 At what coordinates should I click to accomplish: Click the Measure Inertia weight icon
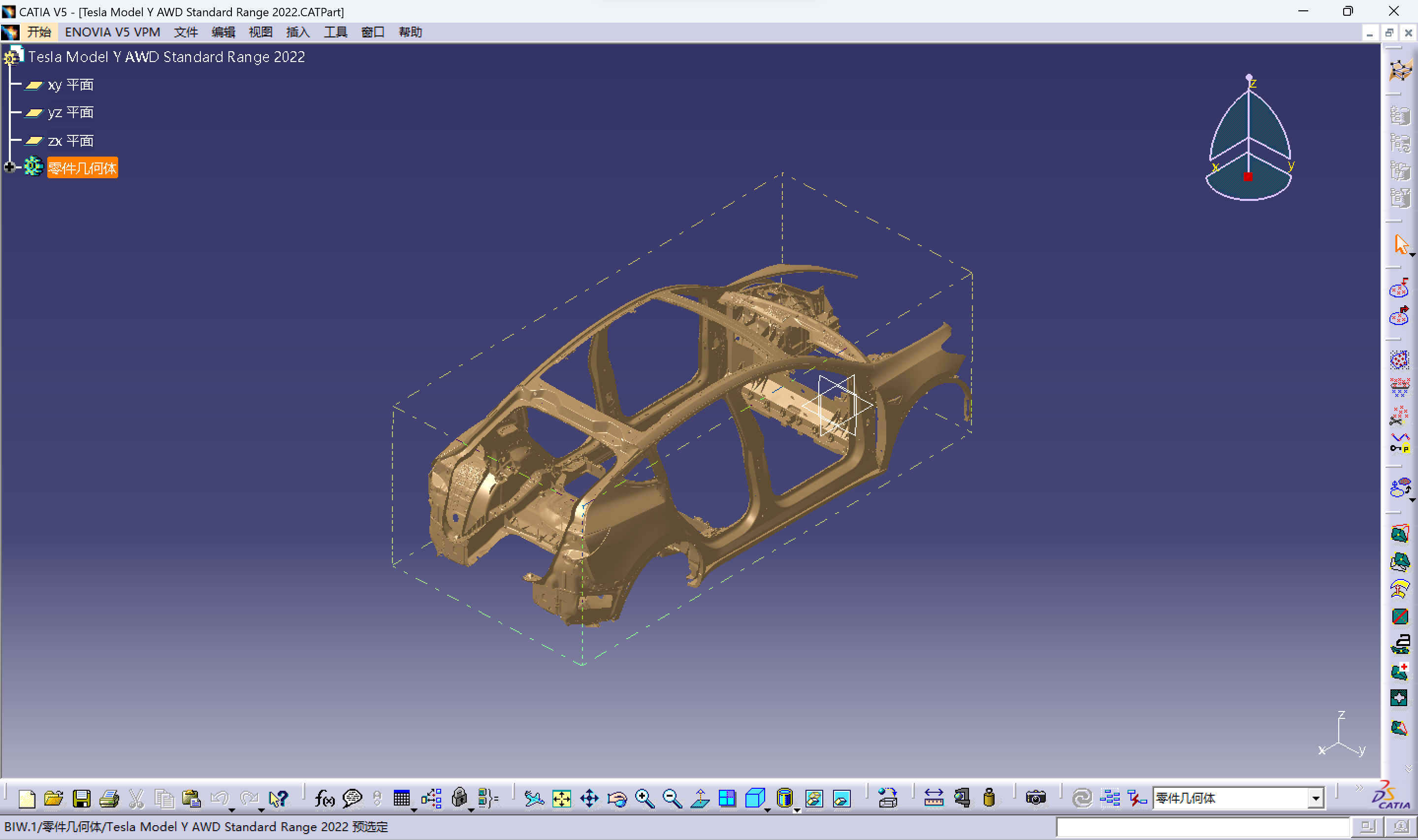989,799
